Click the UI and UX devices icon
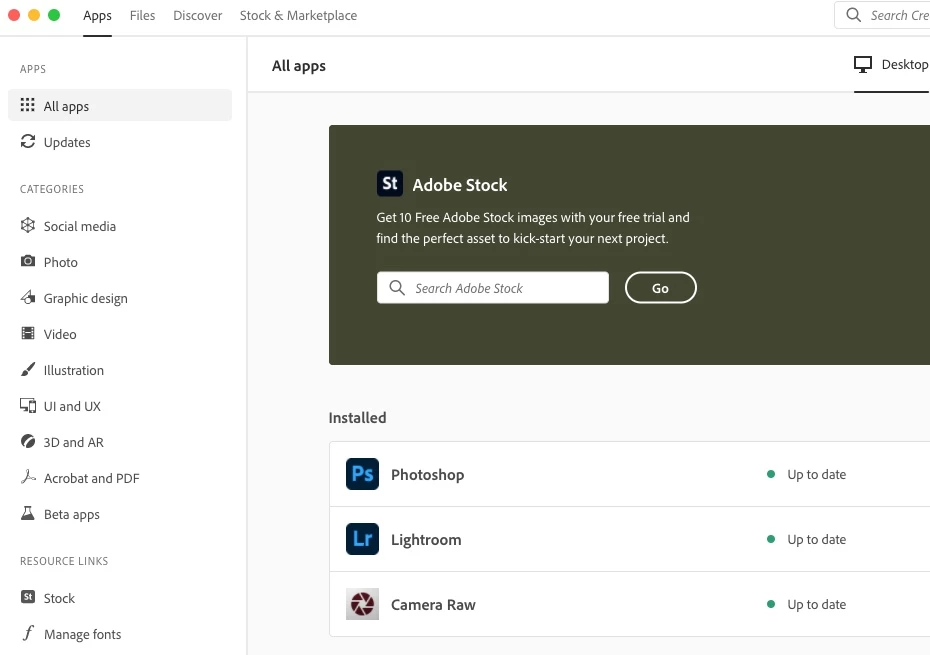Image resolution: width=930 pixels, height=655 pixels. 28,405
